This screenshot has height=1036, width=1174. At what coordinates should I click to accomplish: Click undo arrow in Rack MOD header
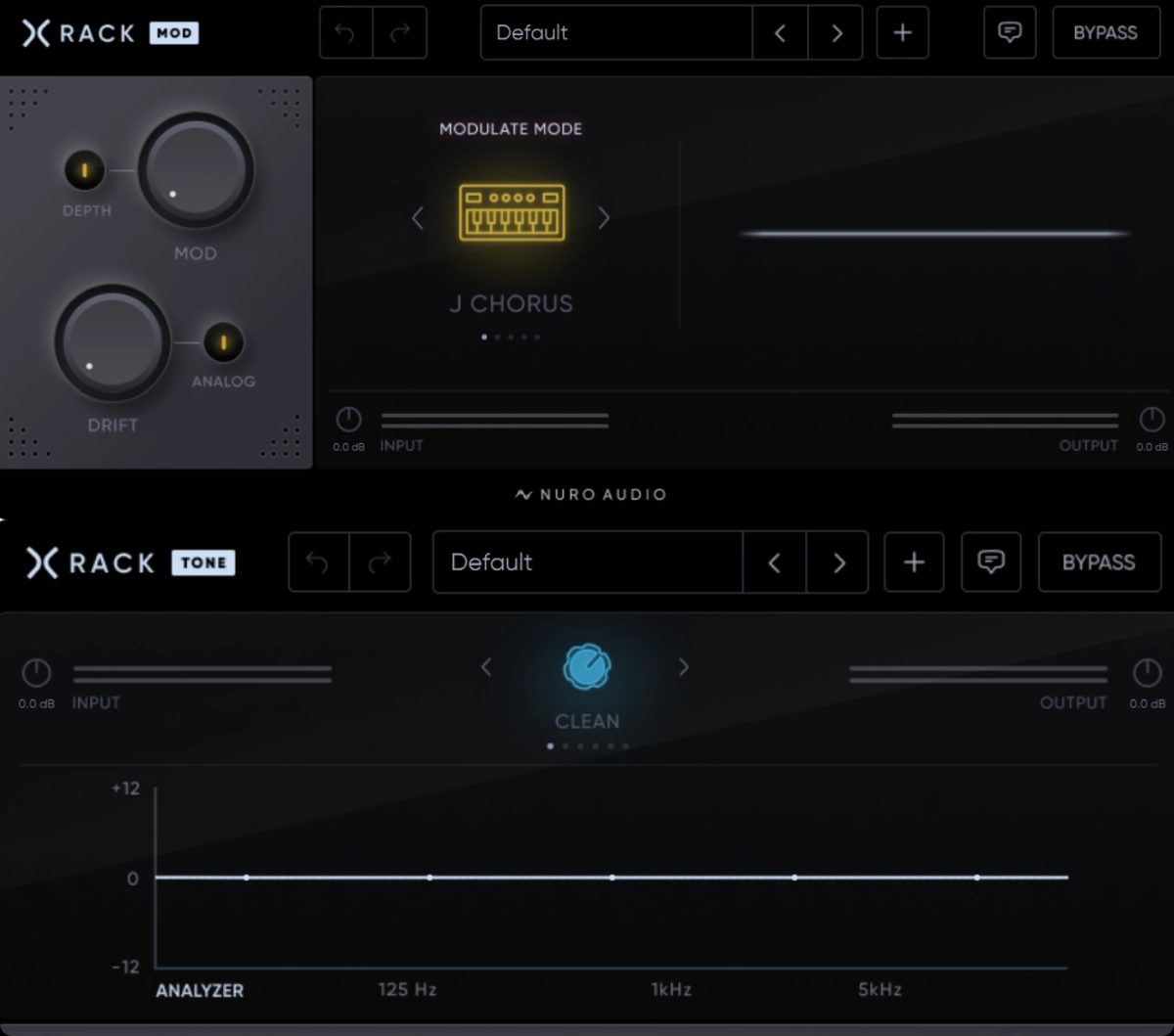point(346,33)
